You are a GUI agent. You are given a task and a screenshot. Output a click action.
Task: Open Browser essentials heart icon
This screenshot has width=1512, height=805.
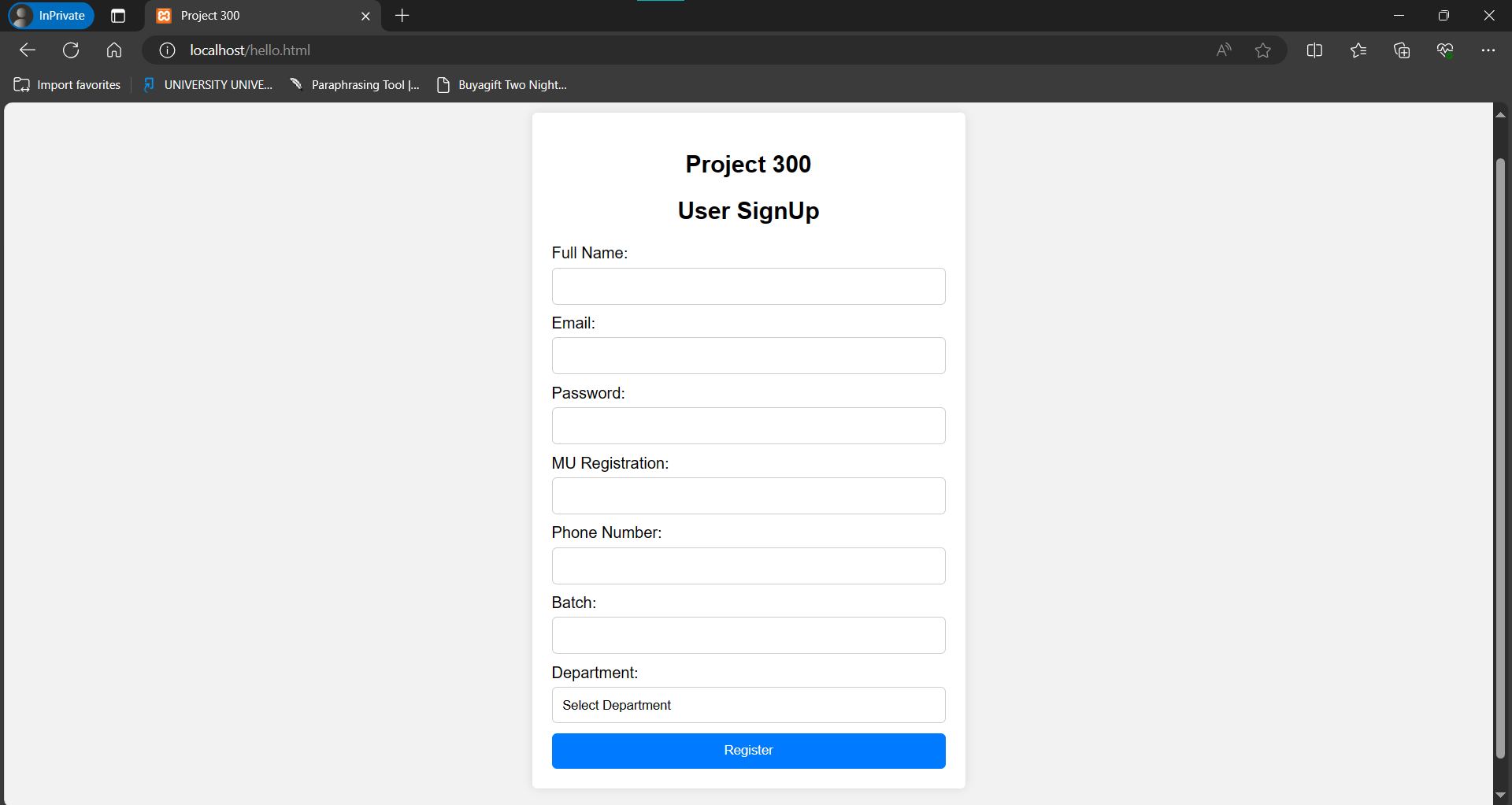pos(1445,50)
